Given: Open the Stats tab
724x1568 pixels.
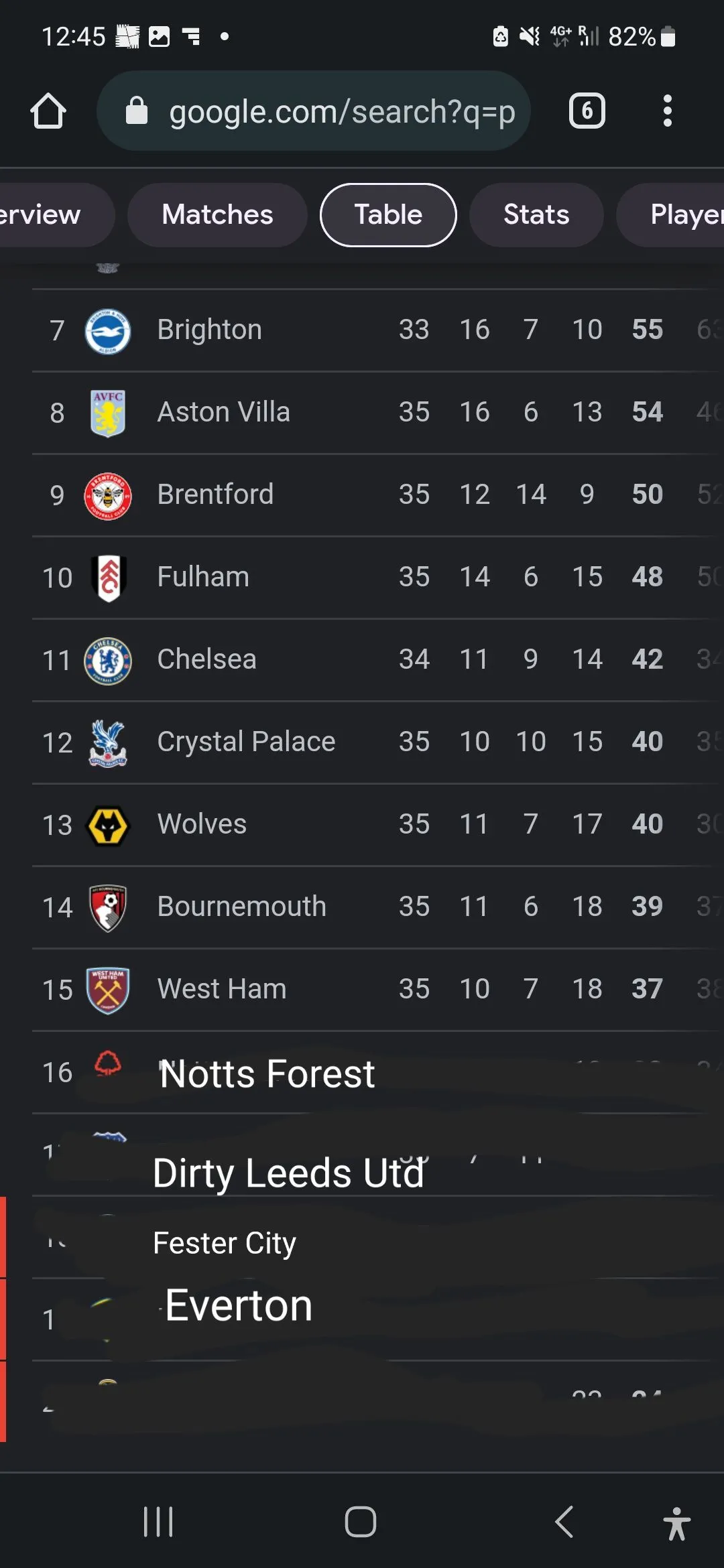Looking at the screenshot, I should pos(536,215).
